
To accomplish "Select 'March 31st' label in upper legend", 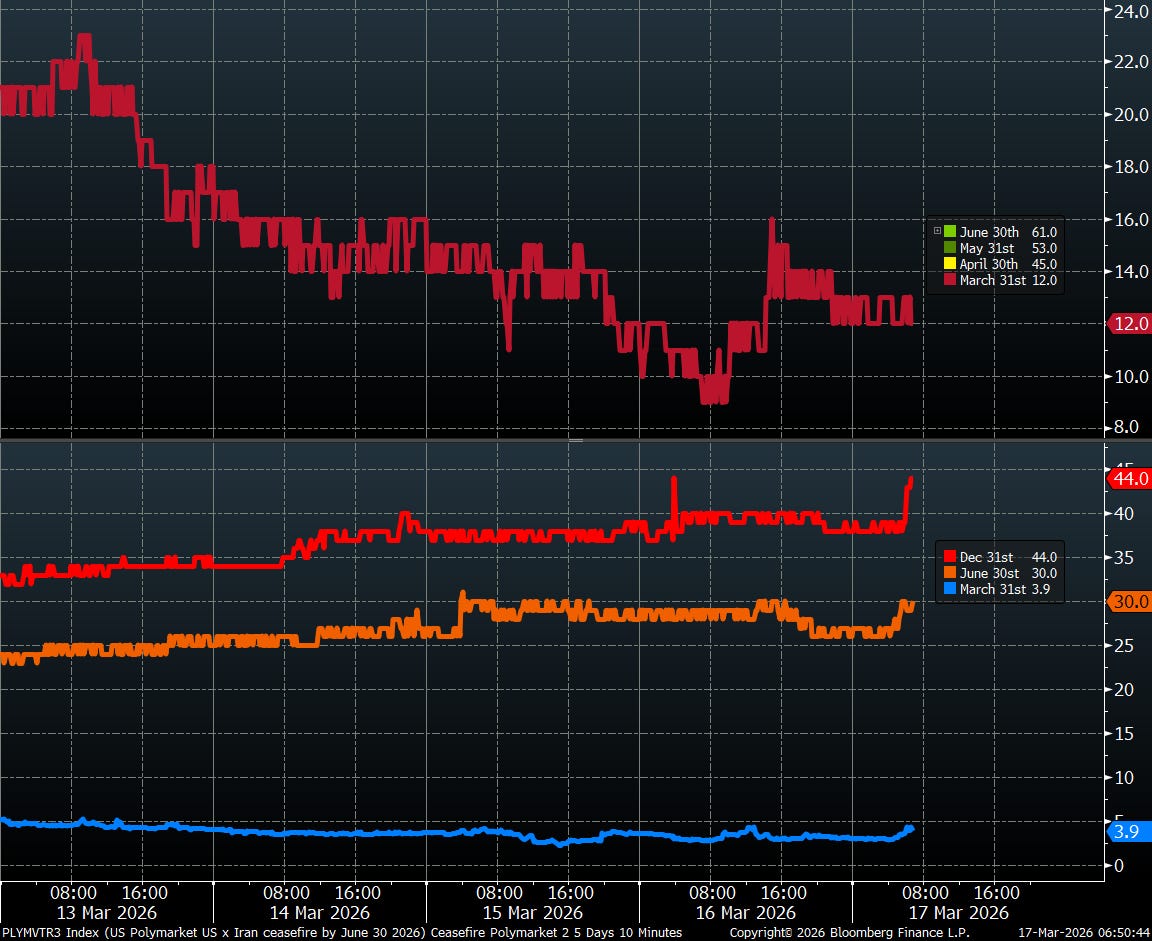I will tap(993, 280).
